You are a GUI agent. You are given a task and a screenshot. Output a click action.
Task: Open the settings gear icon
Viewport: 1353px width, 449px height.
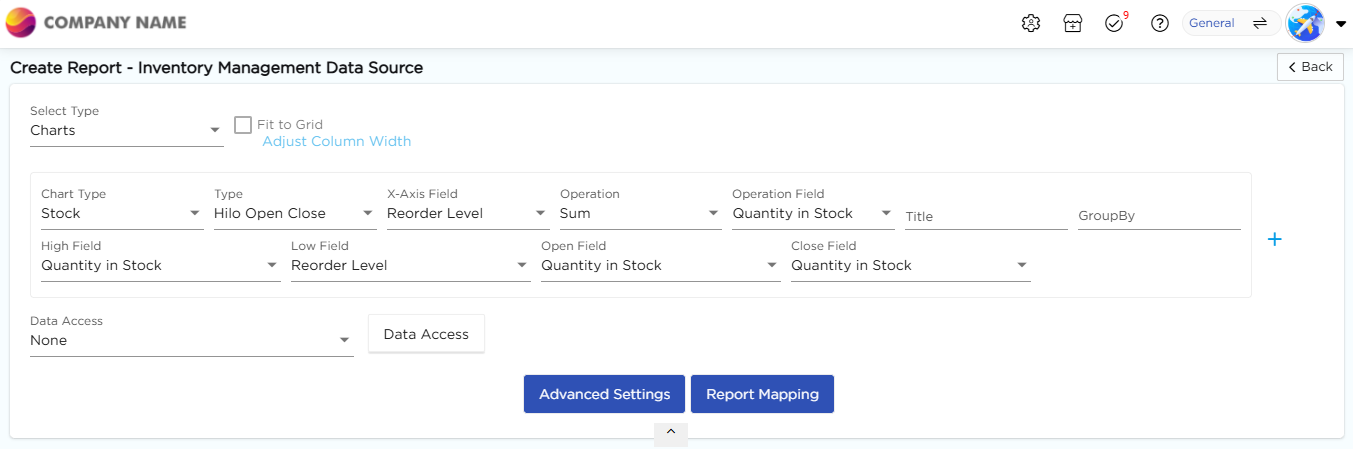(x=1031, y=23)
